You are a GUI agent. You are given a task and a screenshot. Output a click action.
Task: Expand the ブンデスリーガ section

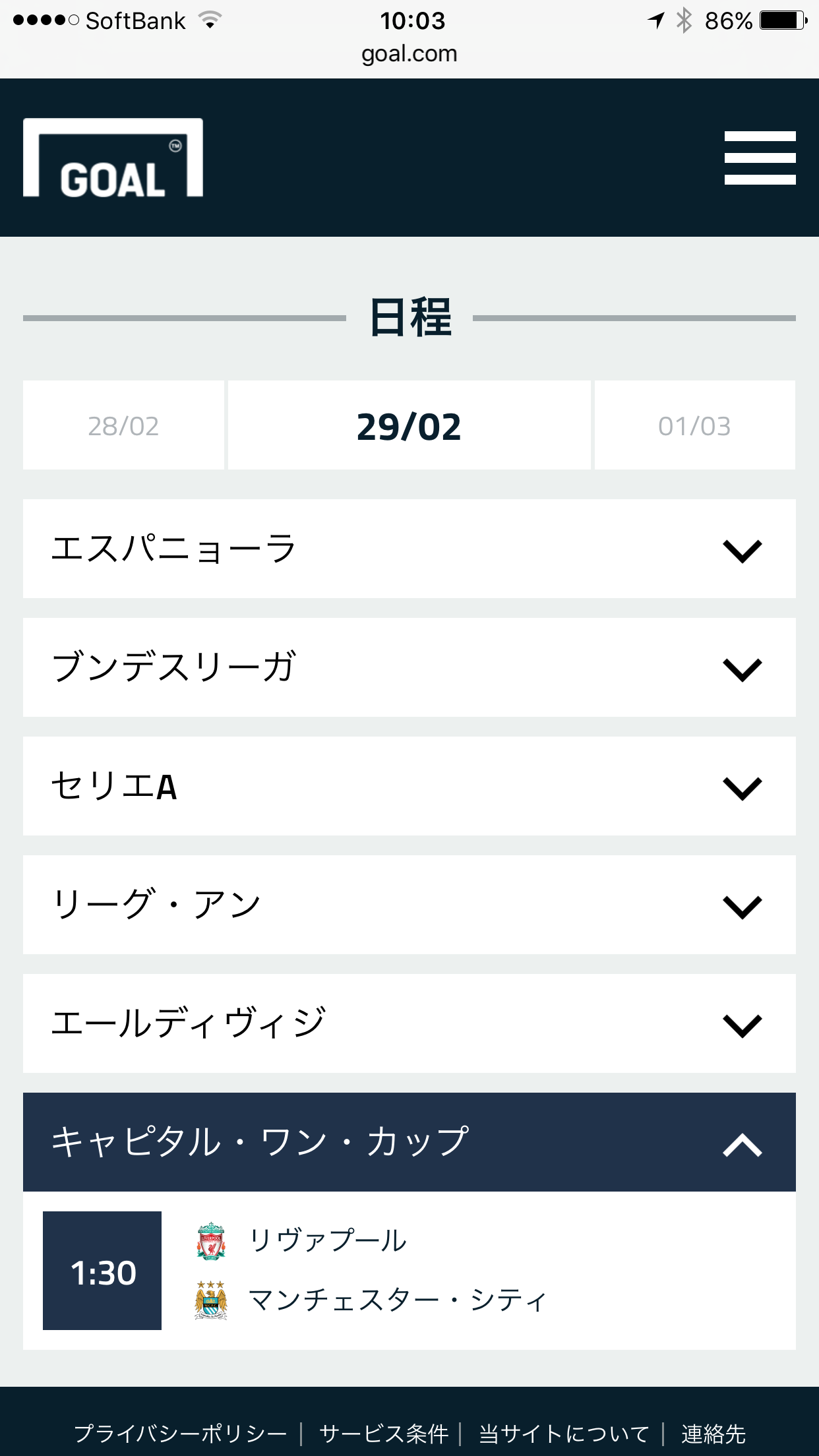tap(409, 667)
